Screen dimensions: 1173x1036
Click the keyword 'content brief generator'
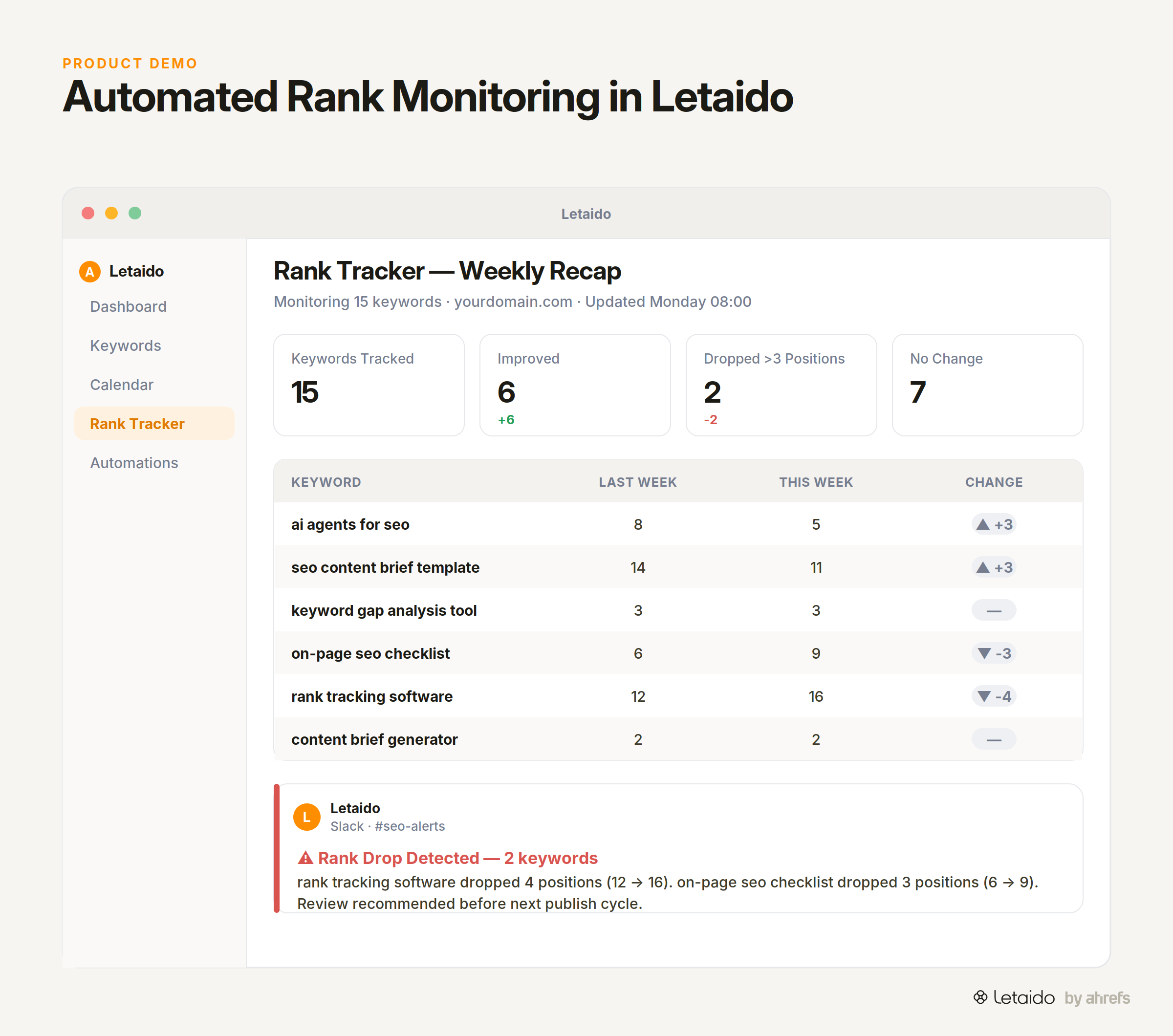pos(374,739)
